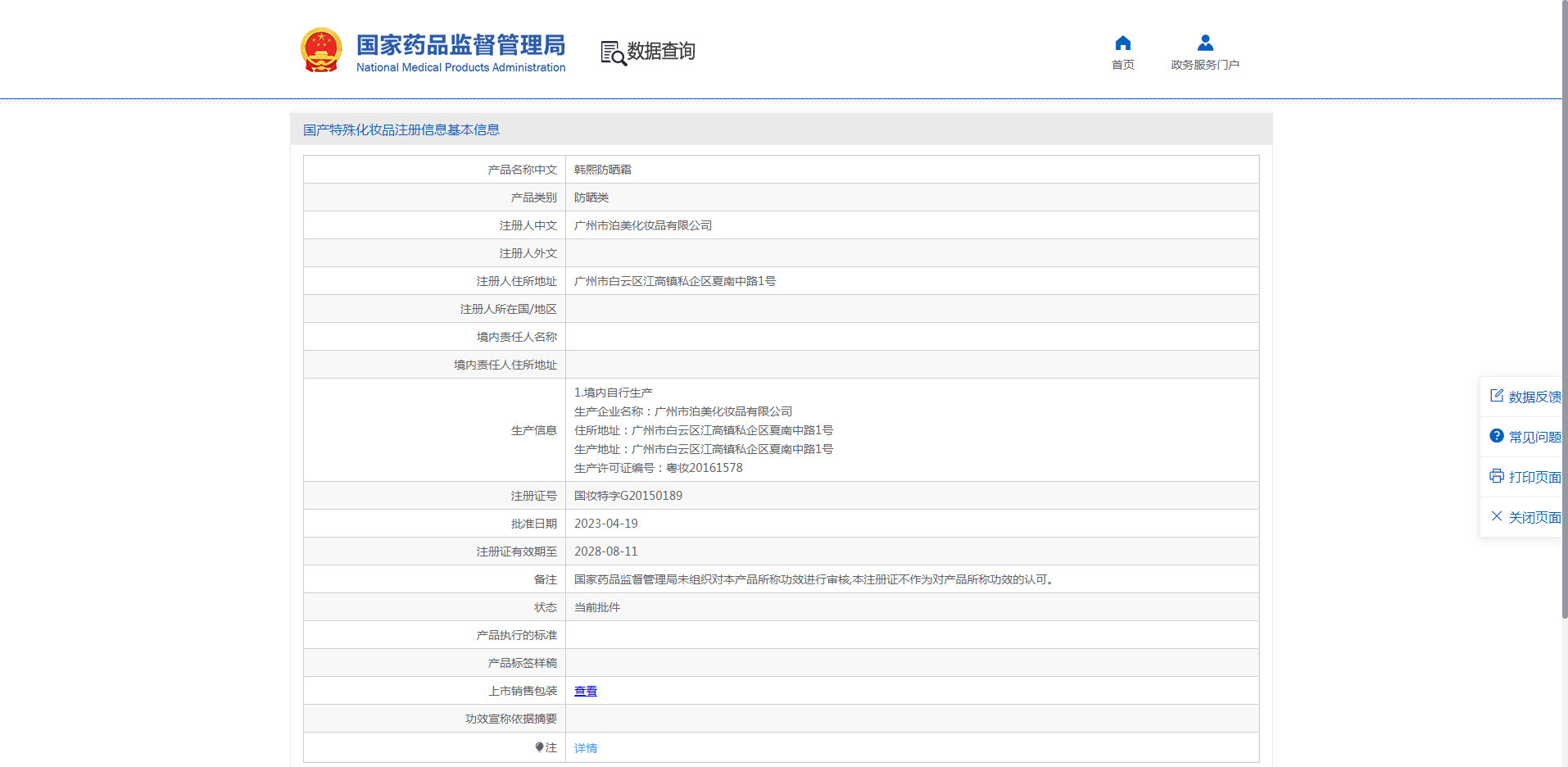Go to 首页 text label

tap(1122, 65)
